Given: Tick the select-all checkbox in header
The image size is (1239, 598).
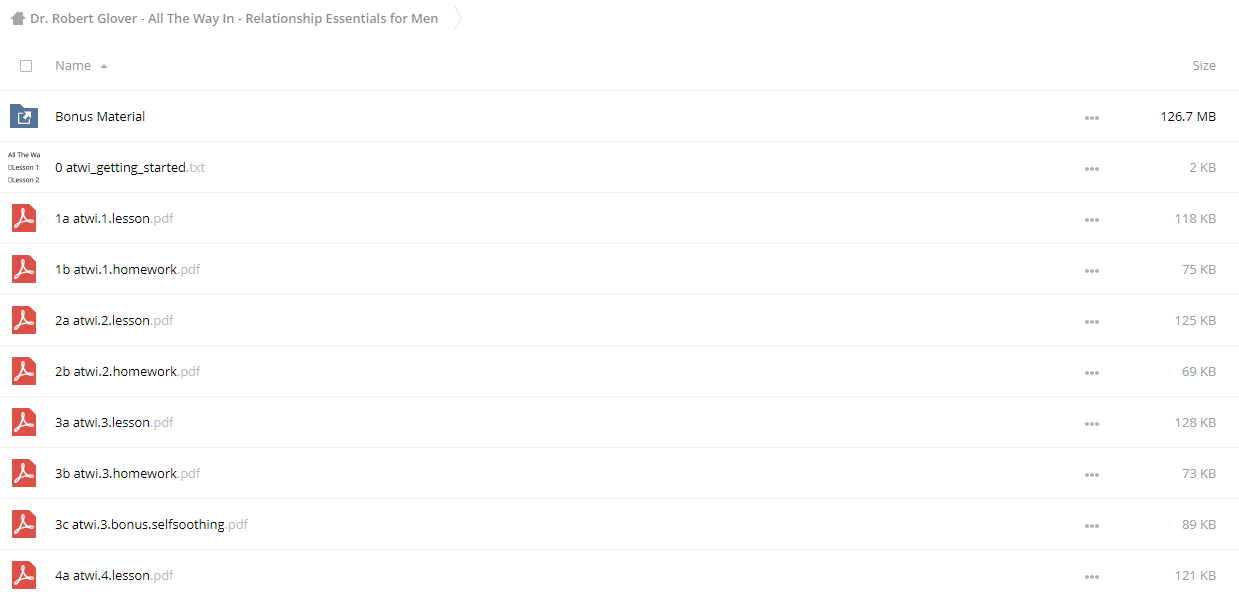Looking at the screenshot, I should pos(26,66).
